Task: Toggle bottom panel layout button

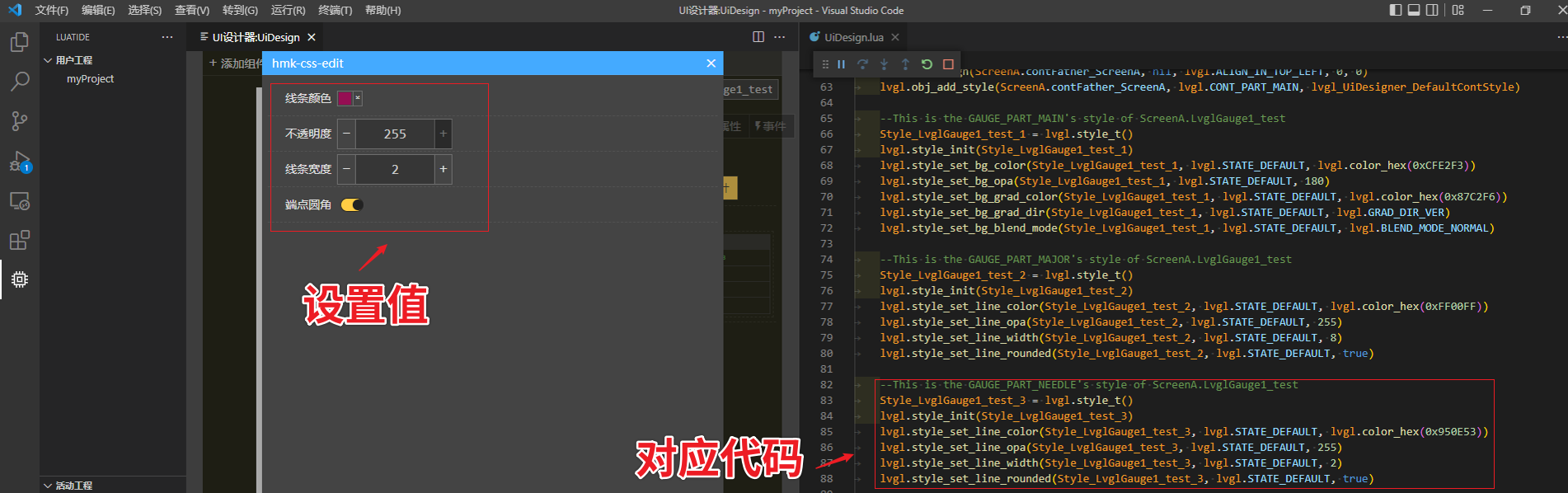Action: pos(1414,10)
